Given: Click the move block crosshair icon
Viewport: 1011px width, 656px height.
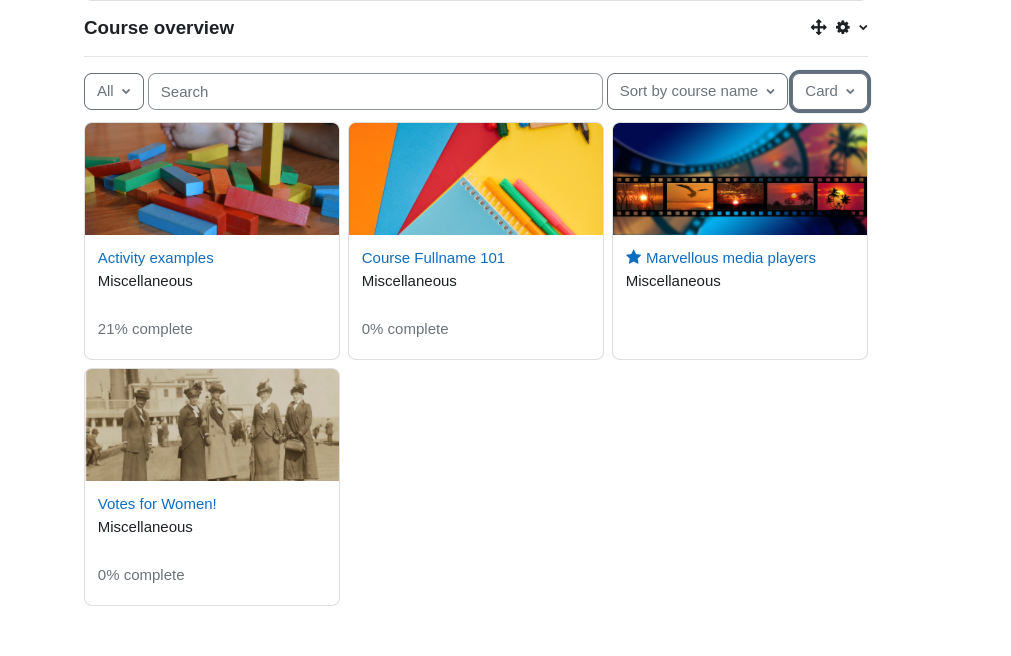Looking at the screenshot, I should 818,27.
